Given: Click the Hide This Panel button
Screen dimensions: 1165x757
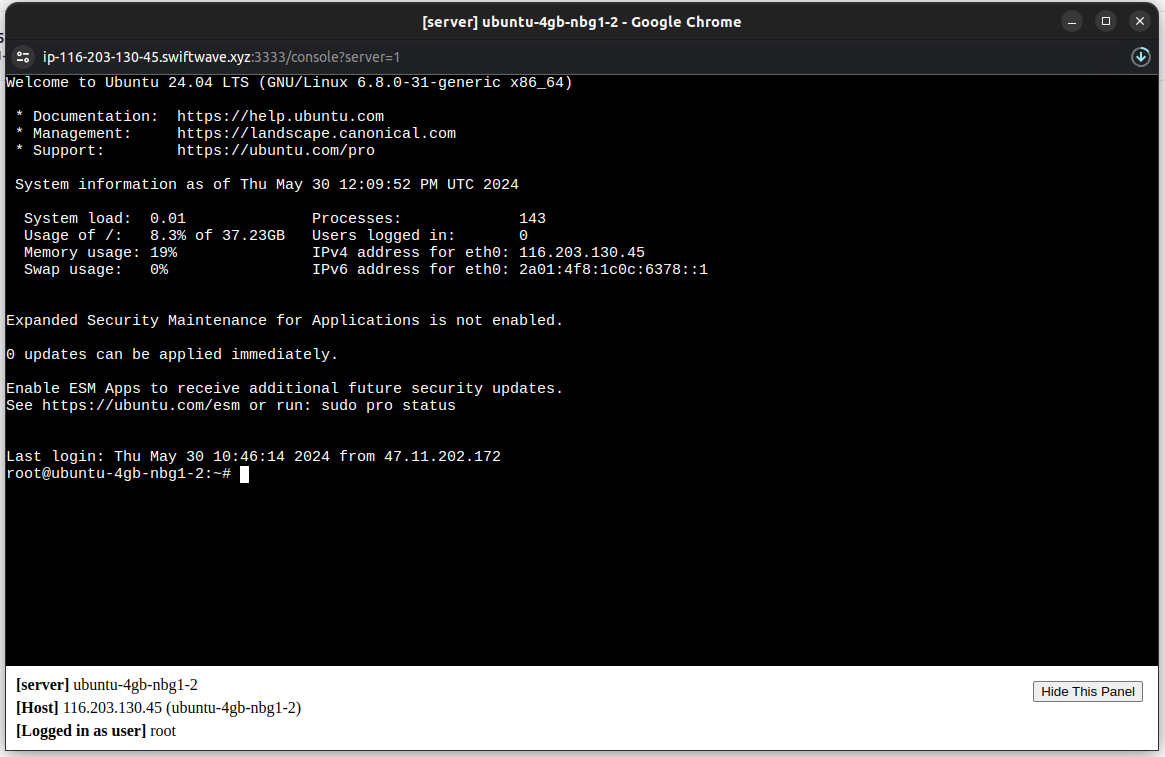Looking at the screenshot, I should click(x=1088, y=692).
